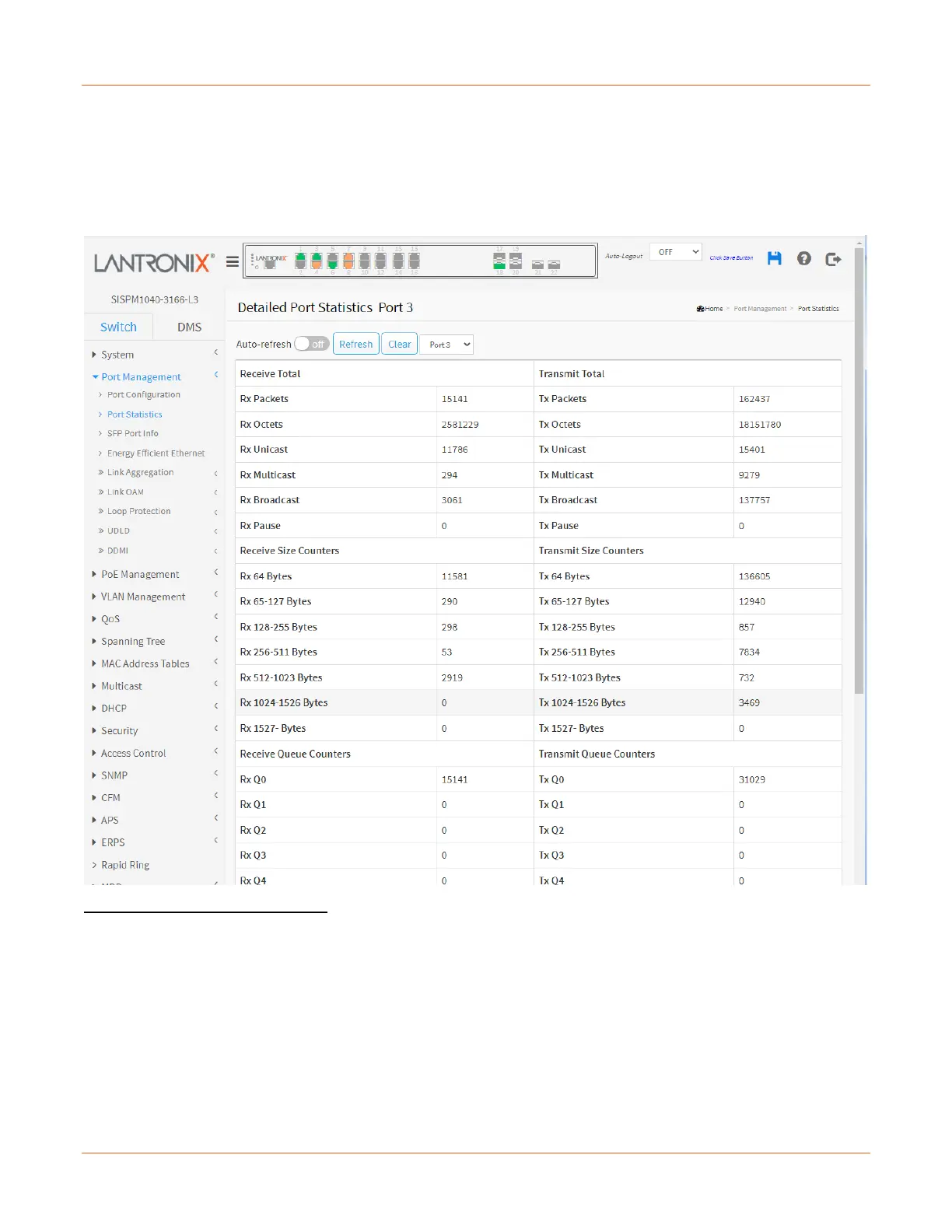Open the Port 3 selection dropdown
952x1232 pixels.
pos(446,345)
